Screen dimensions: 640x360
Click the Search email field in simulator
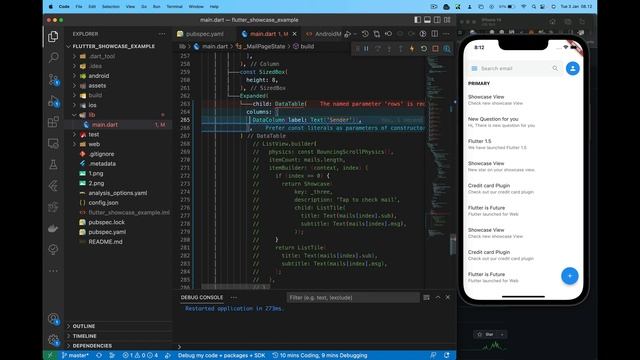[515, 69]
